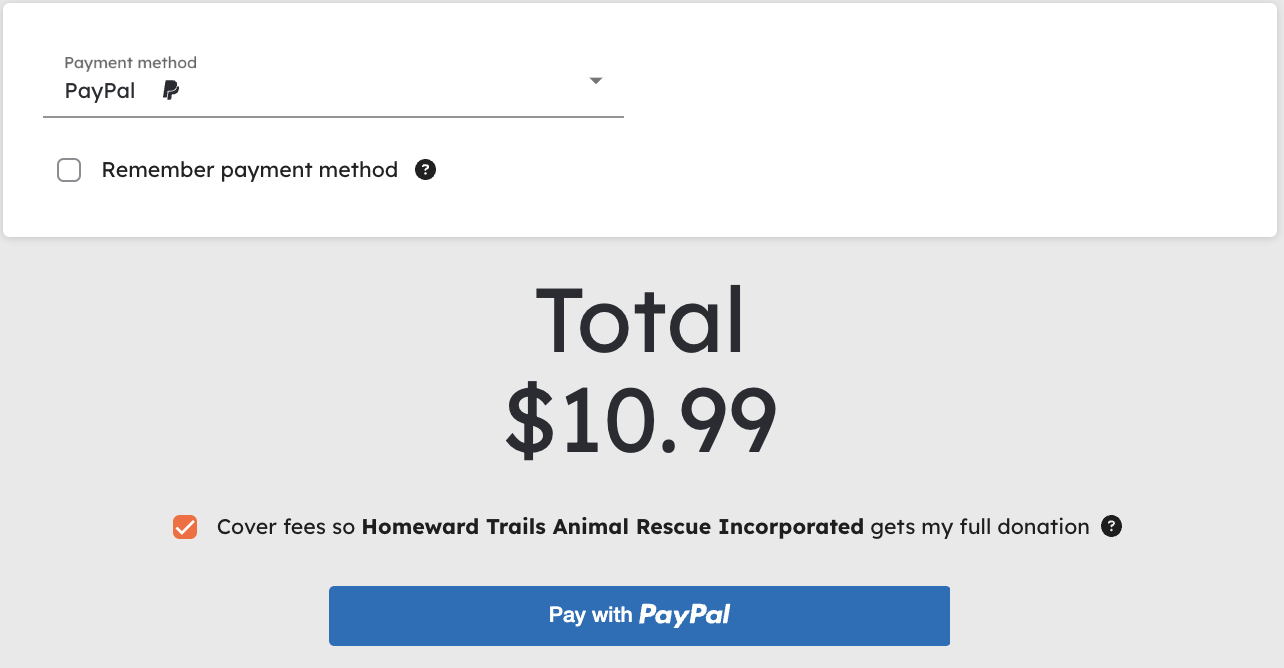The width and height of the screenshot is (1284, 668).
Task: Click the PayPal wordmark on the blue button
Action: click(685, 615)
